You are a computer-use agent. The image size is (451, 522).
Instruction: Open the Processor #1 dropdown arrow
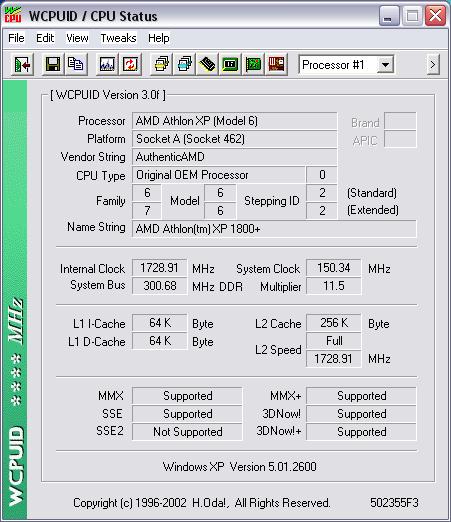click(385, 64)
